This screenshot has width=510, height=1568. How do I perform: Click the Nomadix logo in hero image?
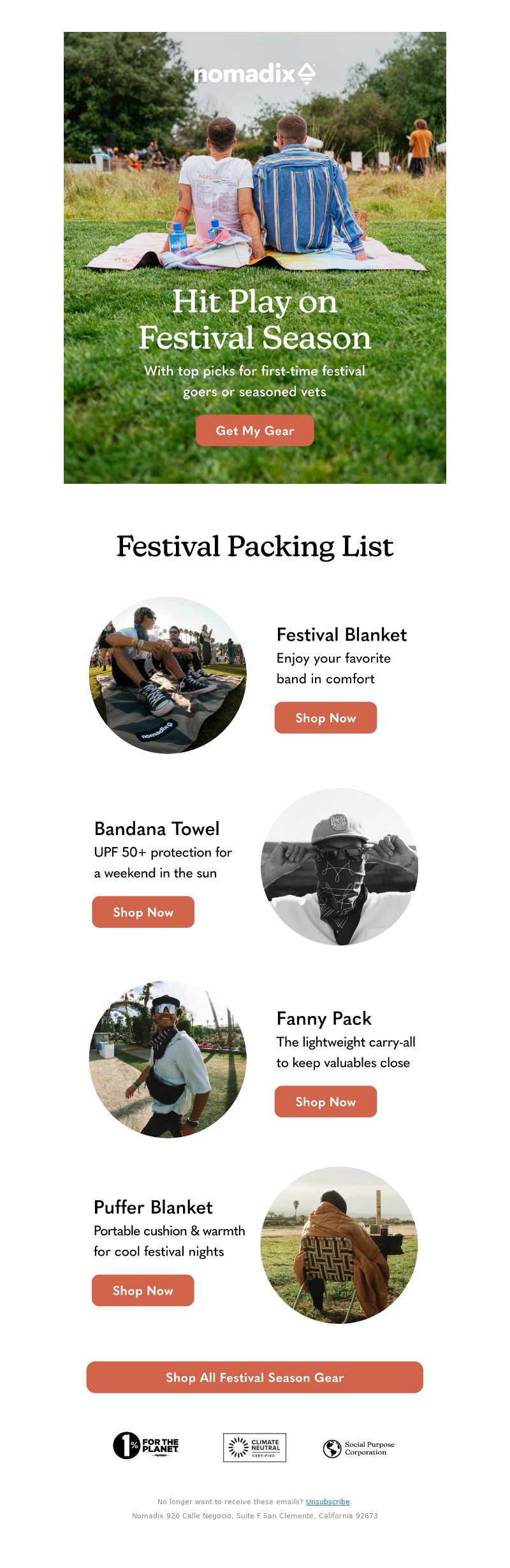pyautogui.click(x=254, y=74)
